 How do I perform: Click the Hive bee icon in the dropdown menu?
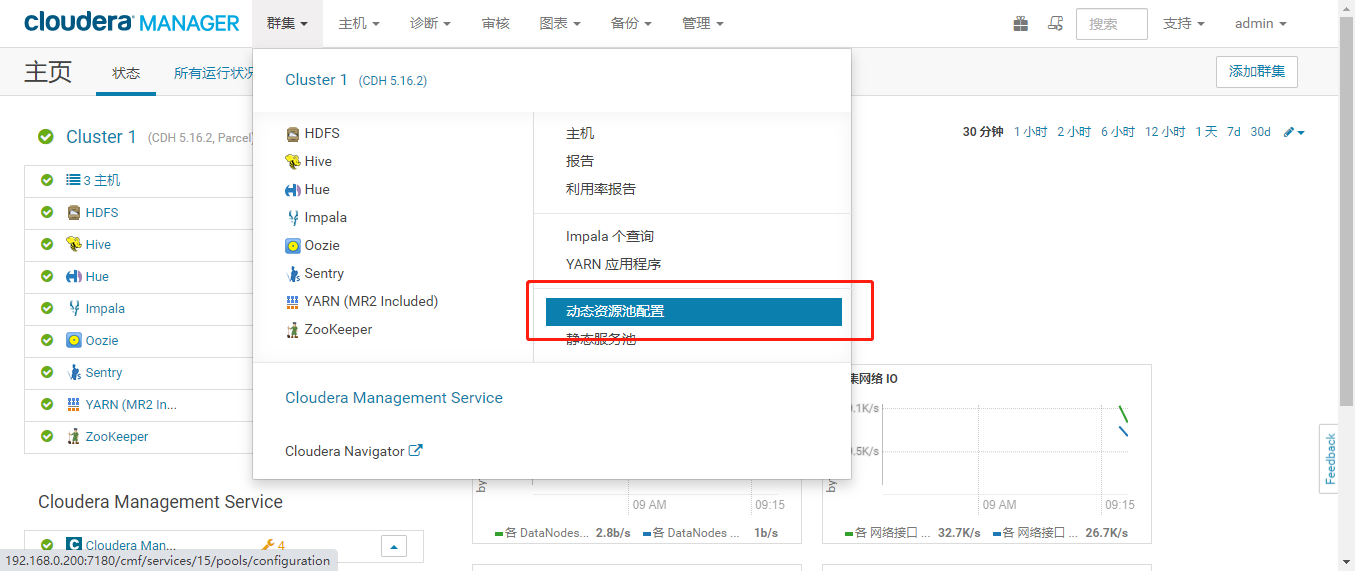point(293,162)
